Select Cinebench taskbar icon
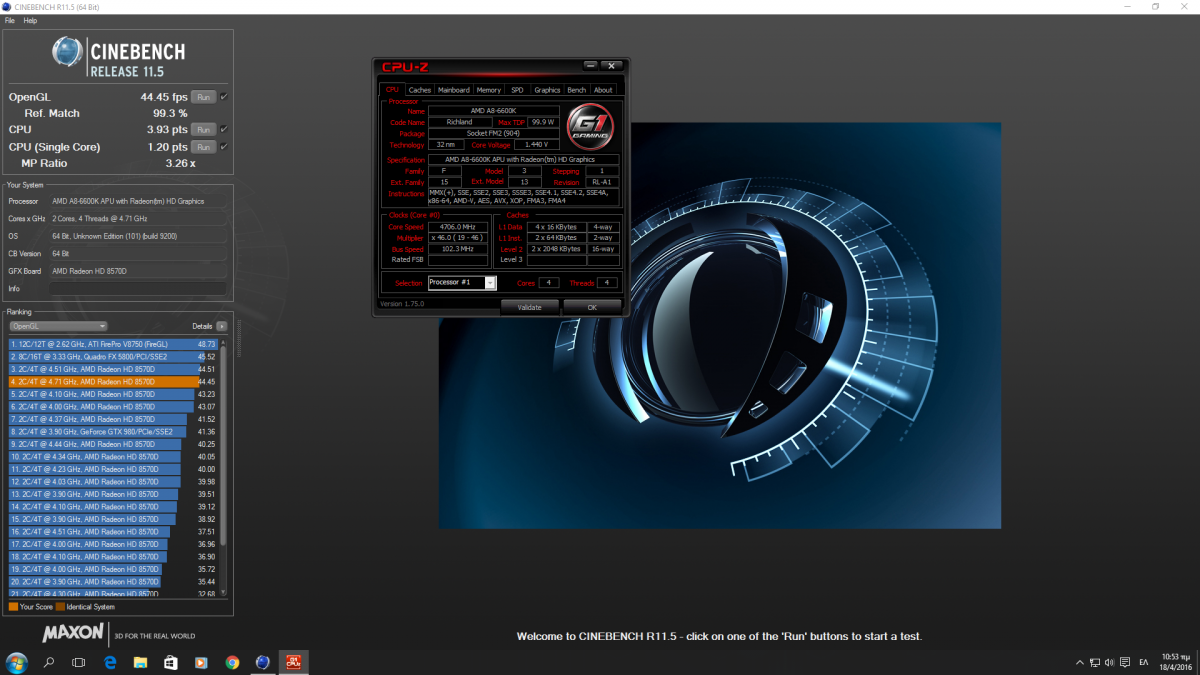Image resolution: width=1200 pixels, height=675 pixels. tap(263, 662)
